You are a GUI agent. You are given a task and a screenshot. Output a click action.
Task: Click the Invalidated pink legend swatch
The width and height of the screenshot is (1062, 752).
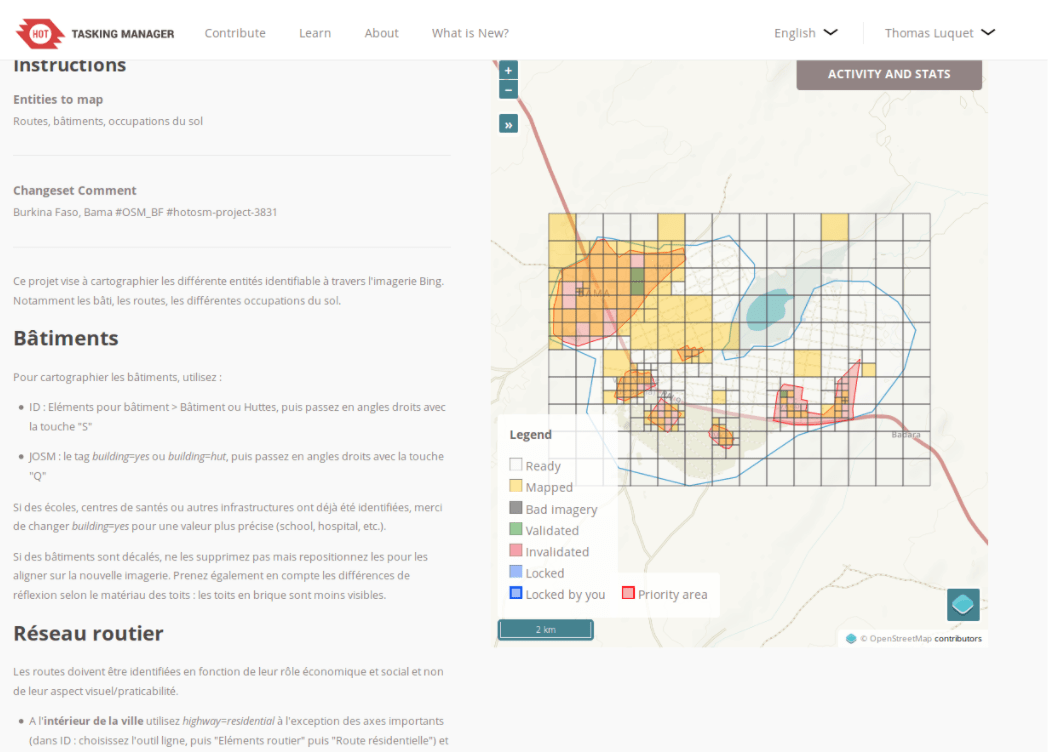pyautogui.click(x=516, y=551)
